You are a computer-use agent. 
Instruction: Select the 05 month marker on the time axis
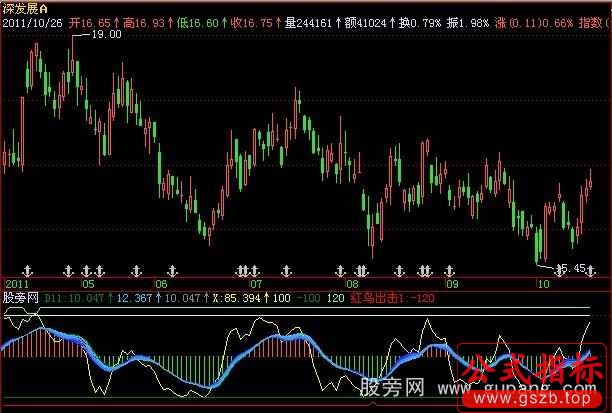click(x=89, y=284)
